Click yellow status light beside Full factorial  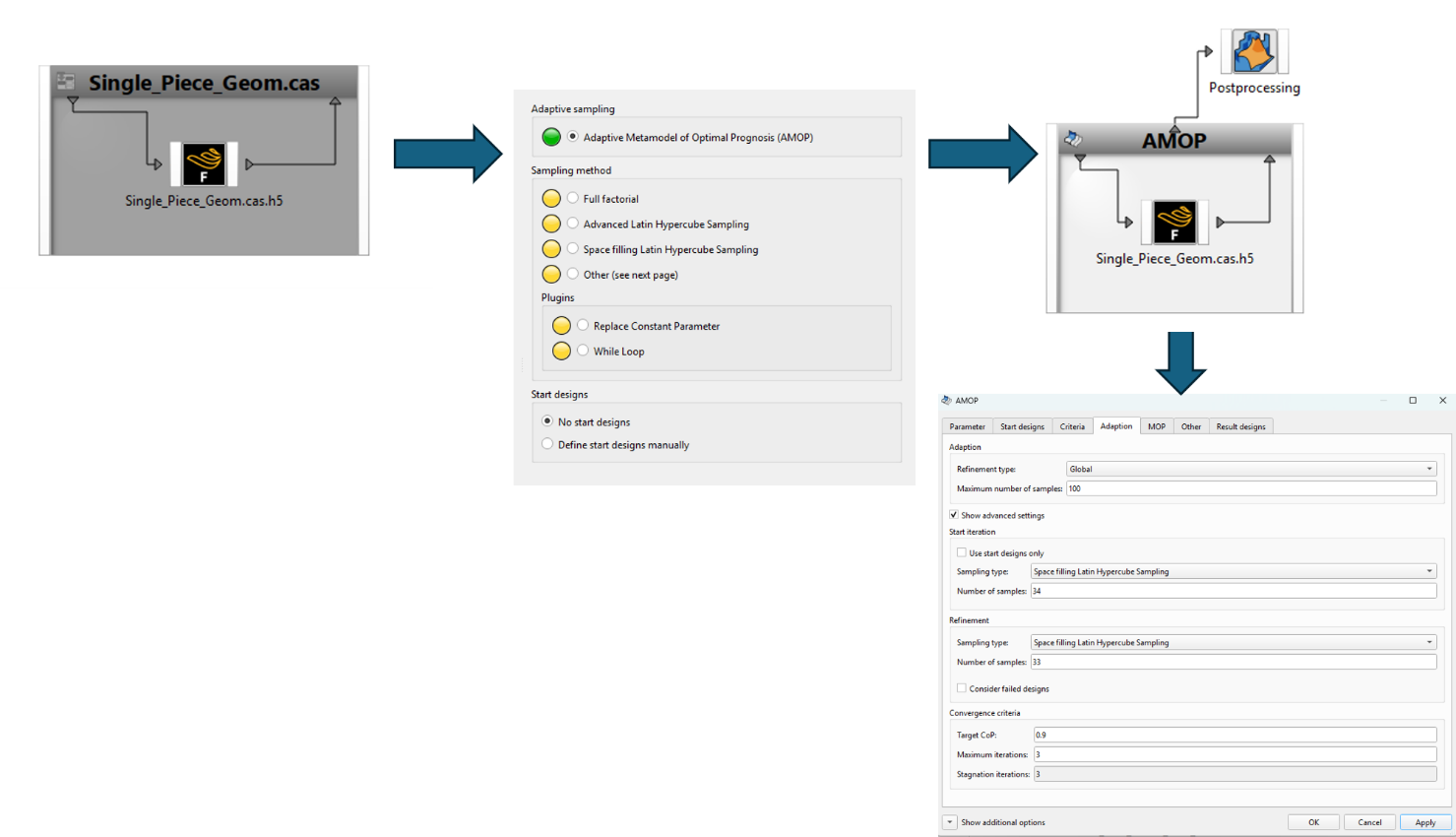point(551,199)
